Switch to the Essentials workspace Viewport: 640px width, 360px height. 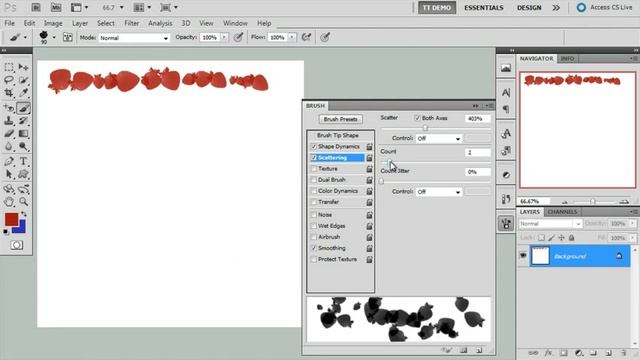484,7
